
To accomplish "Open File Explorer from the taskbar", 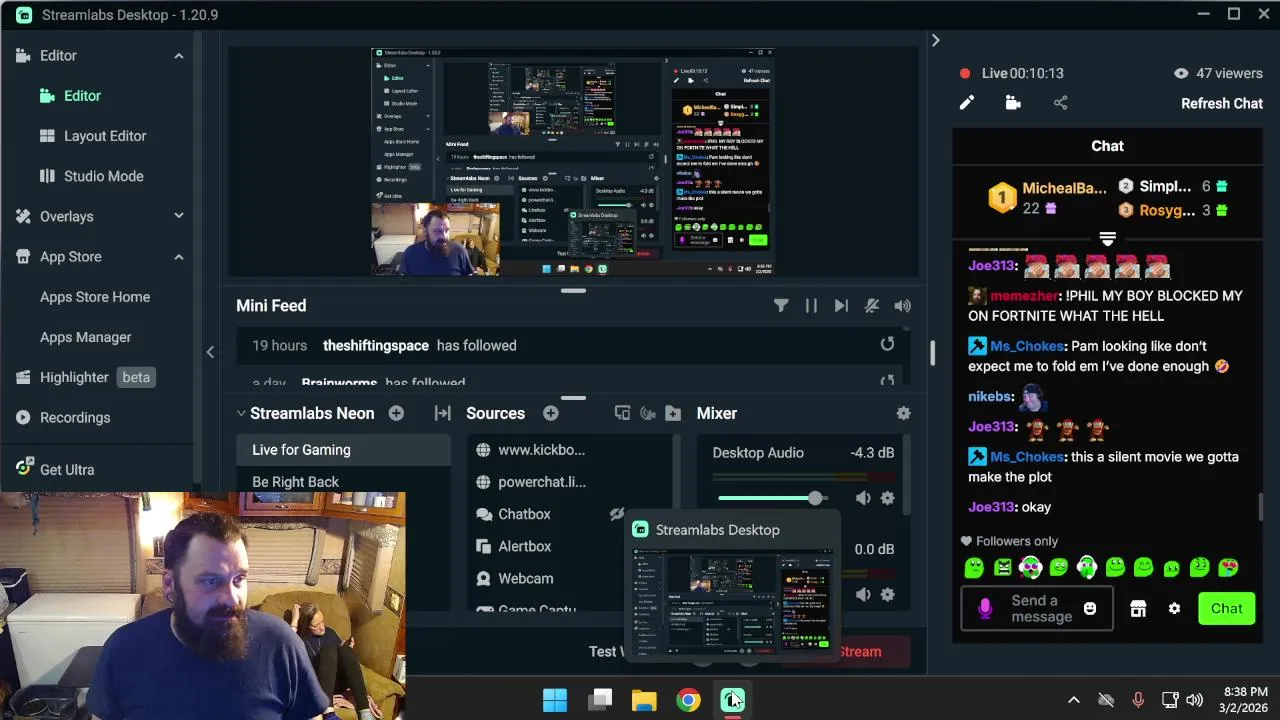I will click(644, 700).
